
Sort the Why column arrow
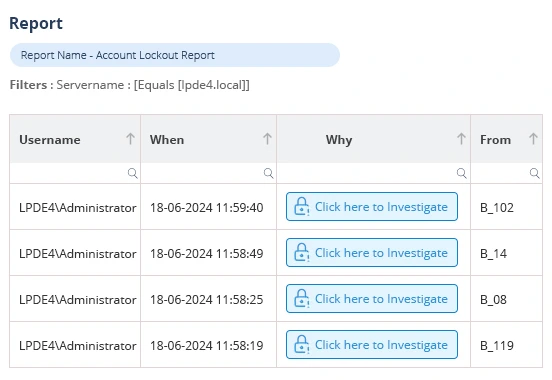pyautogui.click(x=461, y=139)
